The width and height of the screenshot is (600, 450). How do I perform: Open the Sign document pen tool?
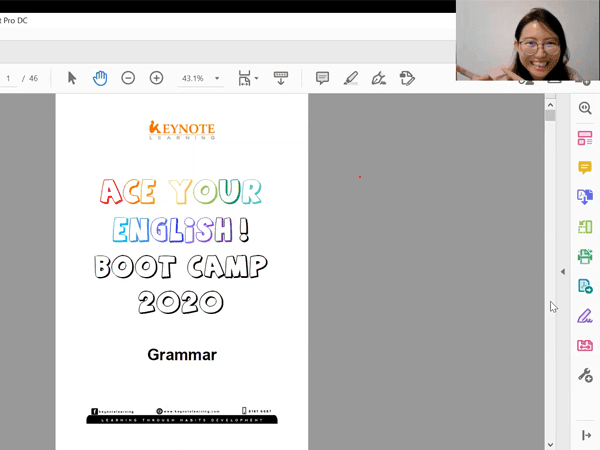tap(379, 78)
